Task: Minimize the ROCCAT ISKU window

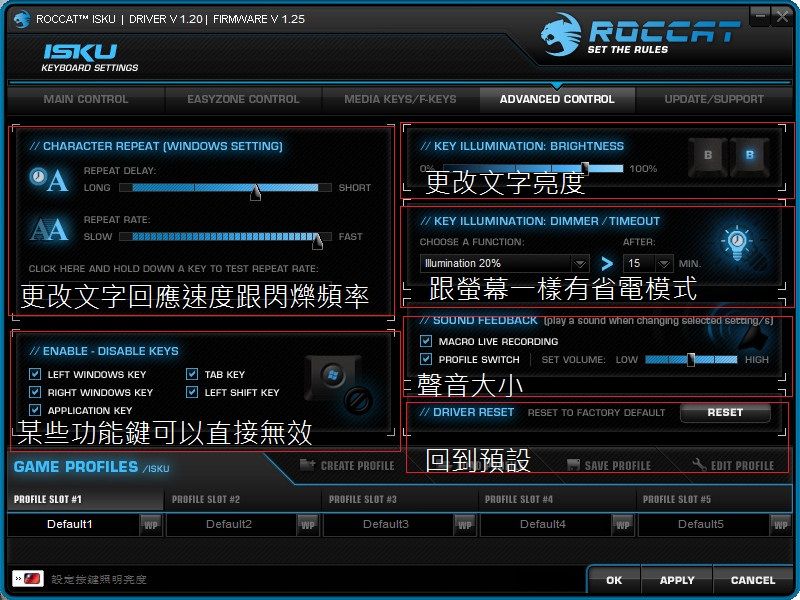Action: [760, 16]
